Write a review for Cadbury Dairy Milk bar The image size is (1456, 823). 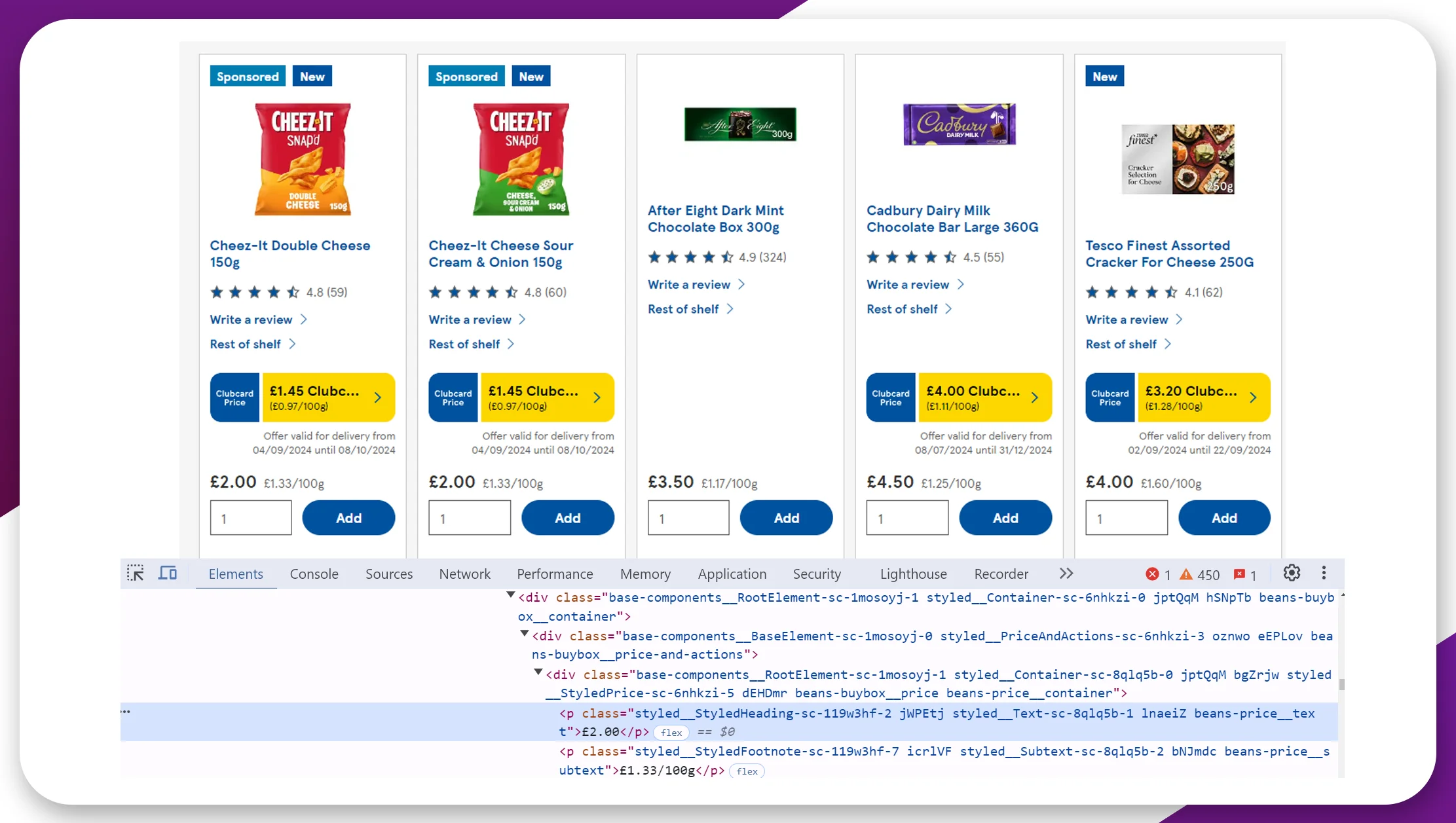(x=915, y=285)
